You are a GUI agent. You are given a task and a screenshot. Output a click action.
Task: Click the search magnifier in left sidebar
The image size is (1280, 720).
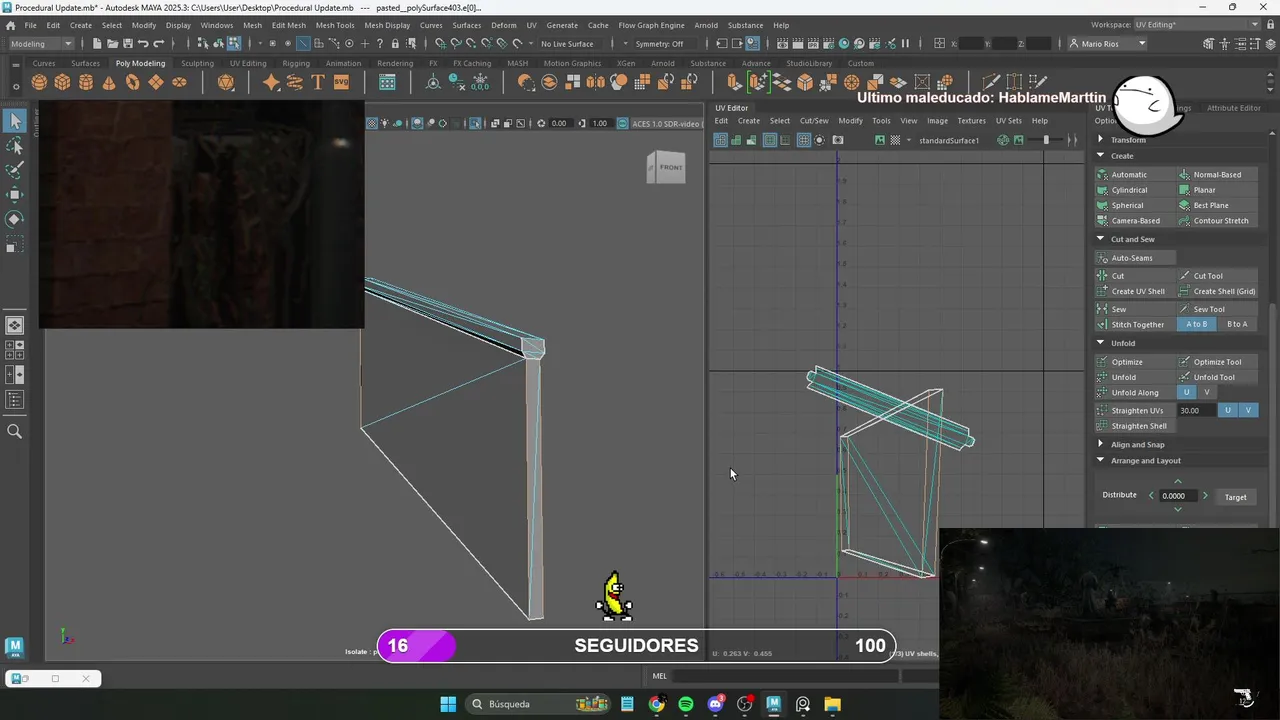pos(15,431)
